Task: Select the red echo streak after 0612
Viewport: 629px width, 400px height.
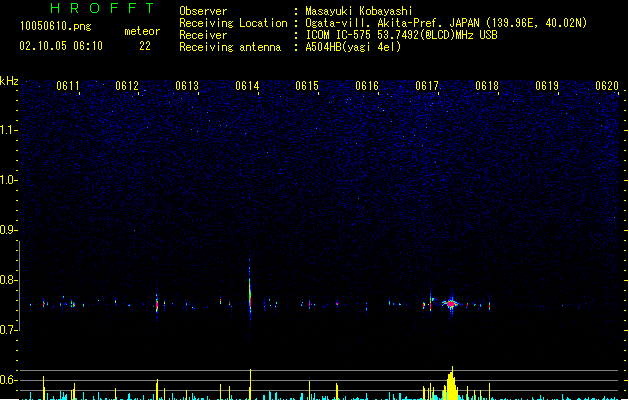Action: coord(157,306)
